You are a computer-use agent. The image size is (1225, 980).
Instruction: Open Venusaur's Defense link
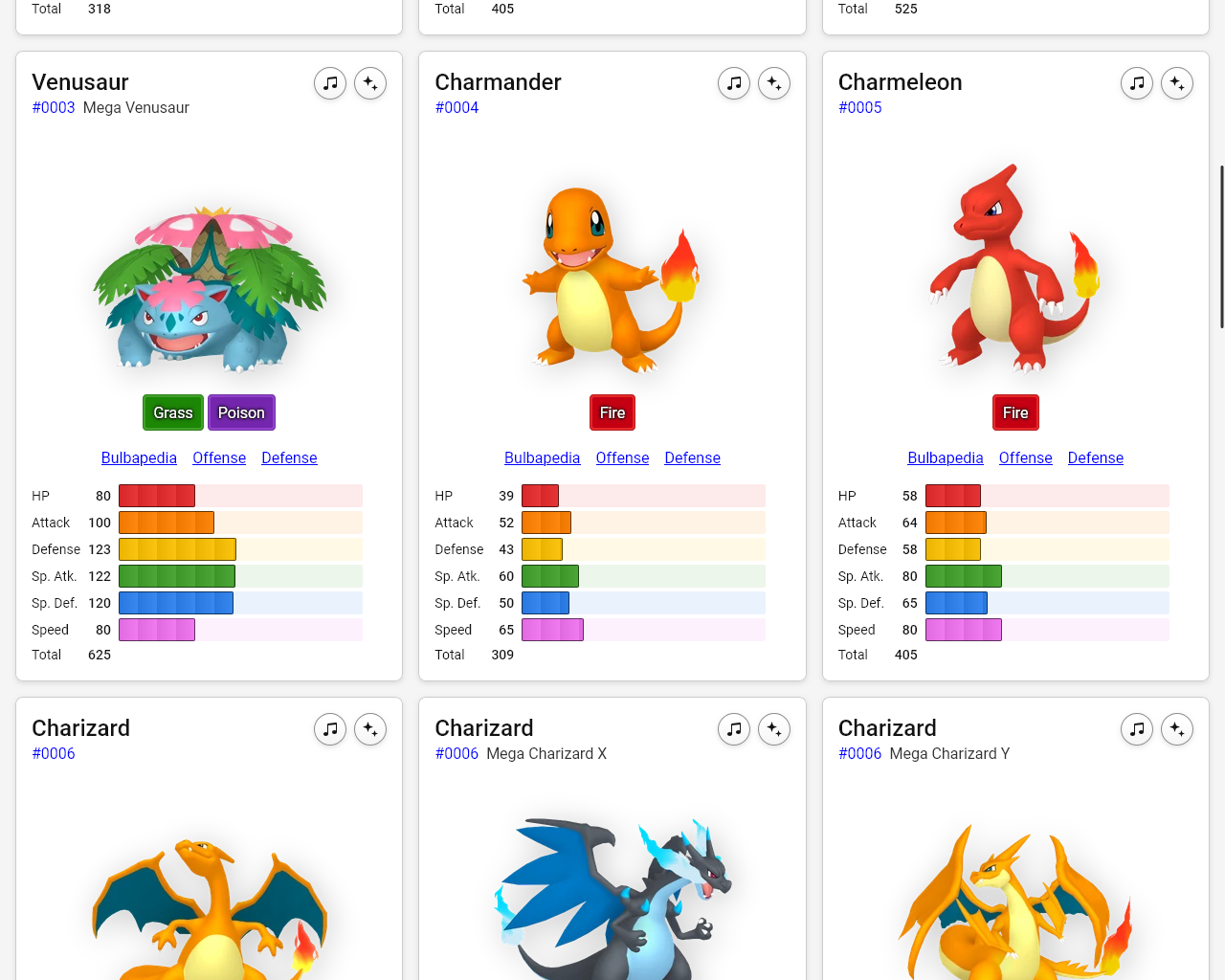[289, 457]
